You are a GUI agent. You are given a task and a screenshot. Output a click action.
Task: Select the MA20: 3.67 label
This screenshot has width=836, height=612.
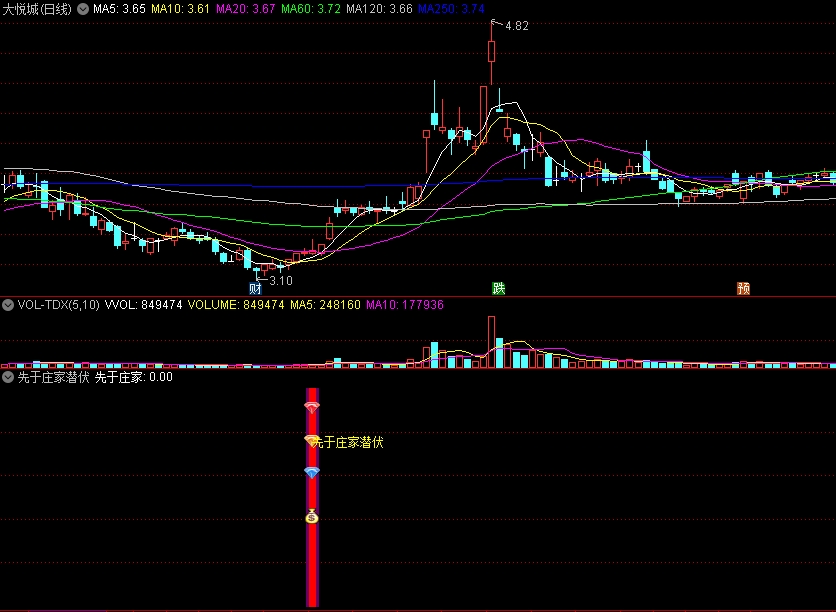pos(246,9)
